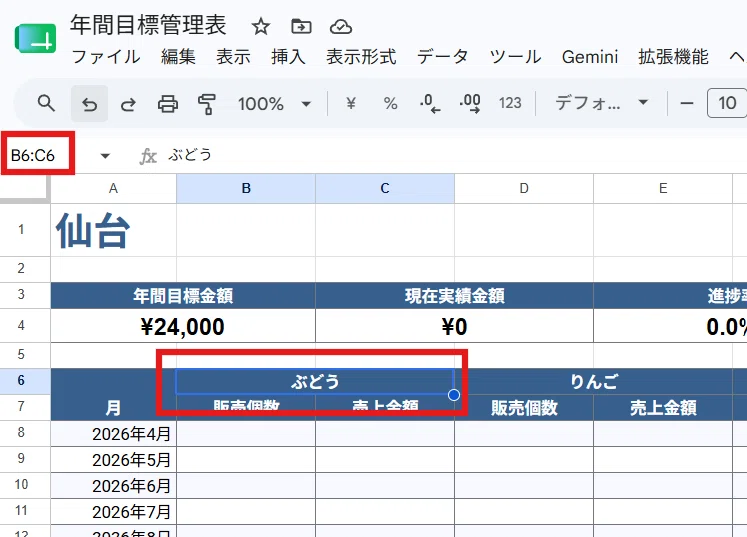
Task: Star the 年間目標管理表 document
Action: [x=261, y=27]
